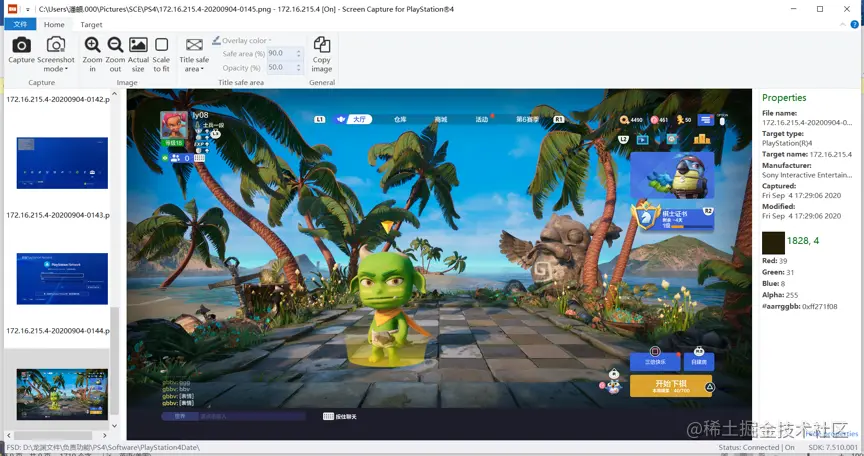Screen dimensions: 864x456
Task: Click file name 172.16.215.4-20200904-0142.p
Action: click(x=58, y=99)
